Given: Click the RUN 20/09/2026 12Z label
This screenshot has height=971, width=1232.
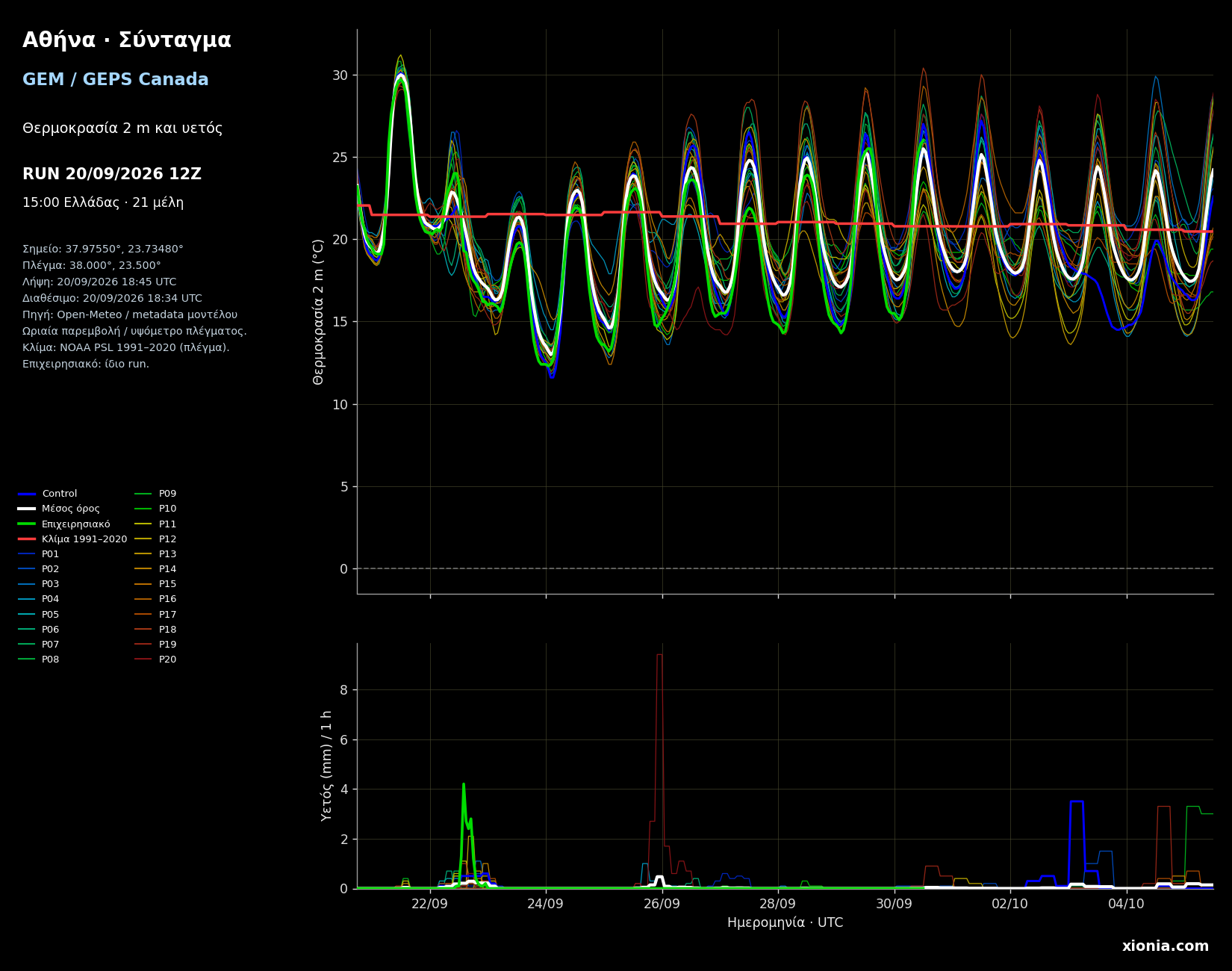Looking at the screenshot, I should (x=112, y=174).
